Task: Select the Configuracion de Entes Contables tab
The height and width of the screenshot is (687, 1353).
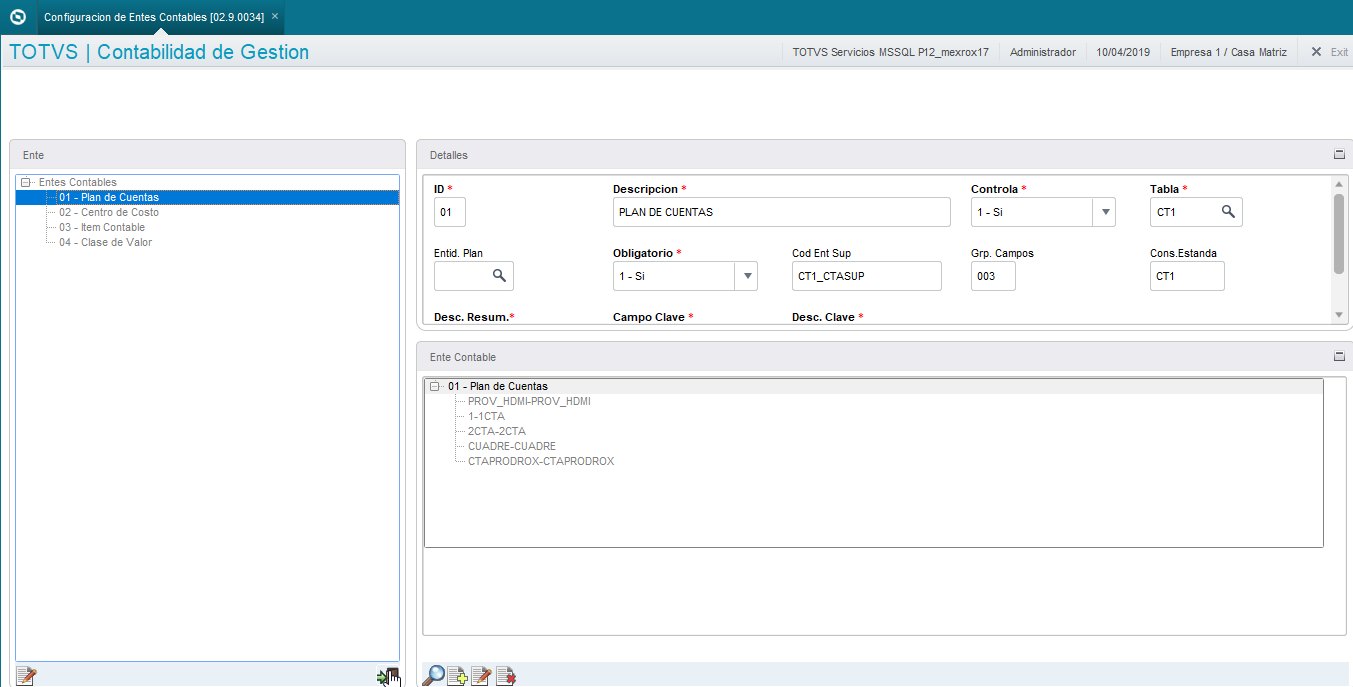Action: tap(154, 17)
